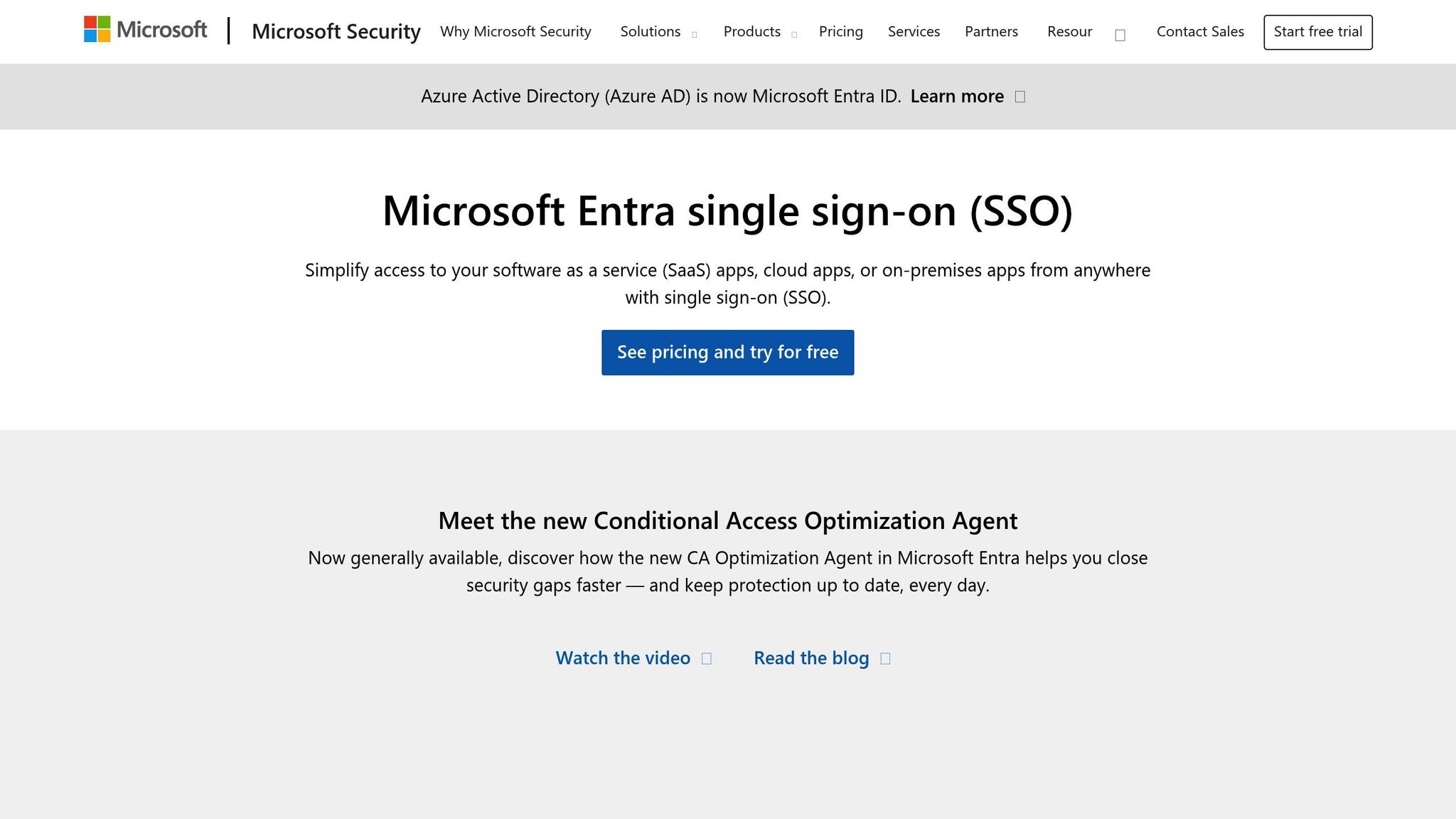1456x819 pixels.
Task: Select Partners in the top navigation
Action: click(x=991, y=32)
